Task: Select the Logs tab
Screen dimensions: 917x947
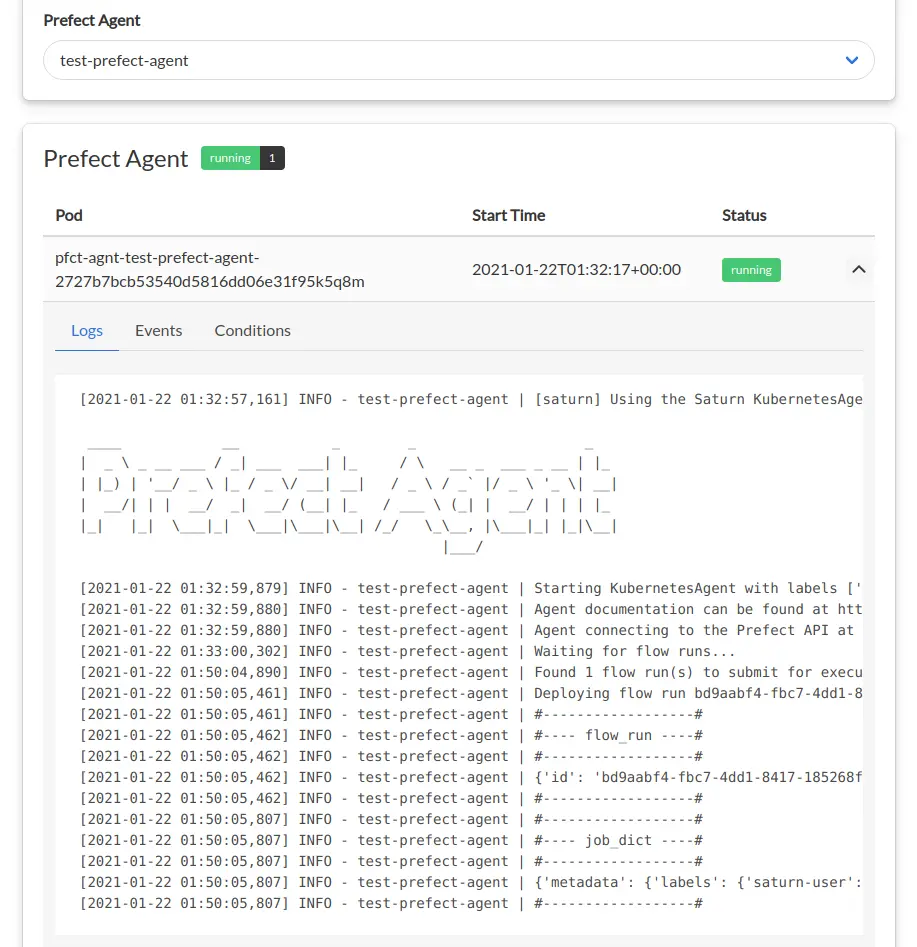Action: 87,330
